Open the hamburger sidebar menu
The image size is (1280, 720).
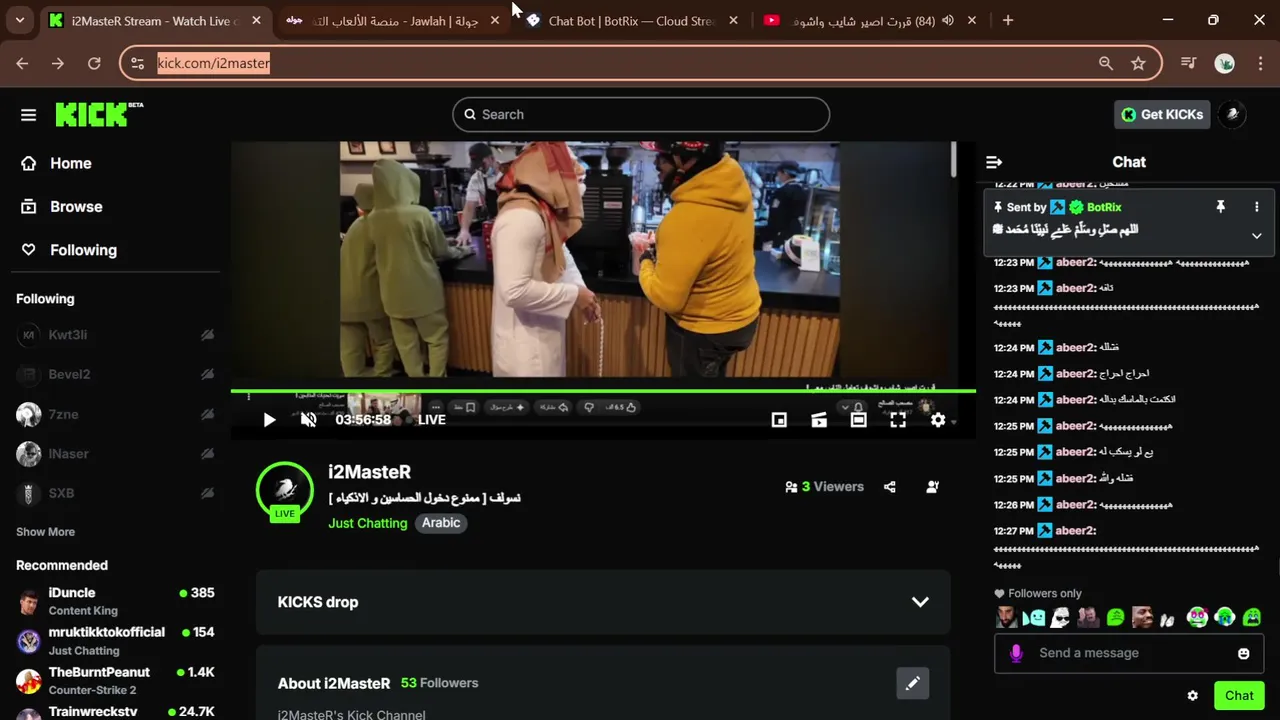28,115
